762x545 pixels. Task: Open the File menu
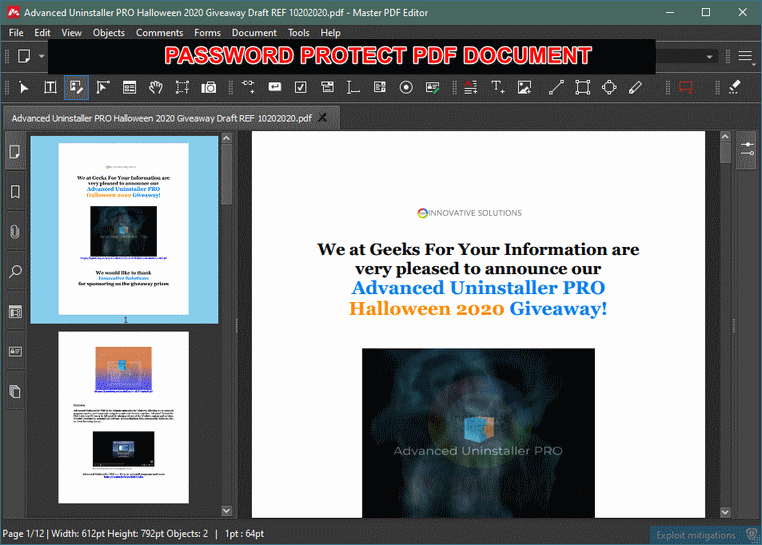tap(16, 33)
